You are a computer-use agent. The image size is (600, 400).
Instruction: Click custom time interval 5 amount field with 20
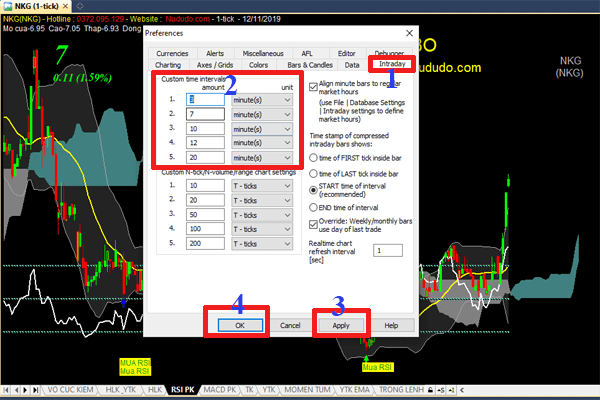point(205,157)
